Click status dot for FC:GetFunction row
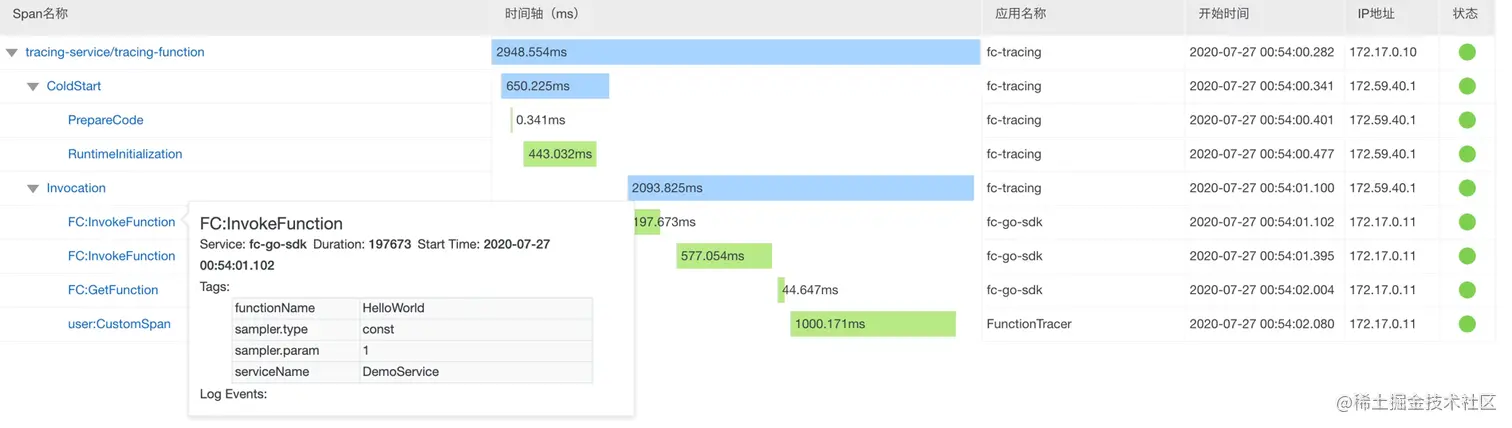Image resolution: width=1512 pixels, height=428 pixels. coord(1467,290)
